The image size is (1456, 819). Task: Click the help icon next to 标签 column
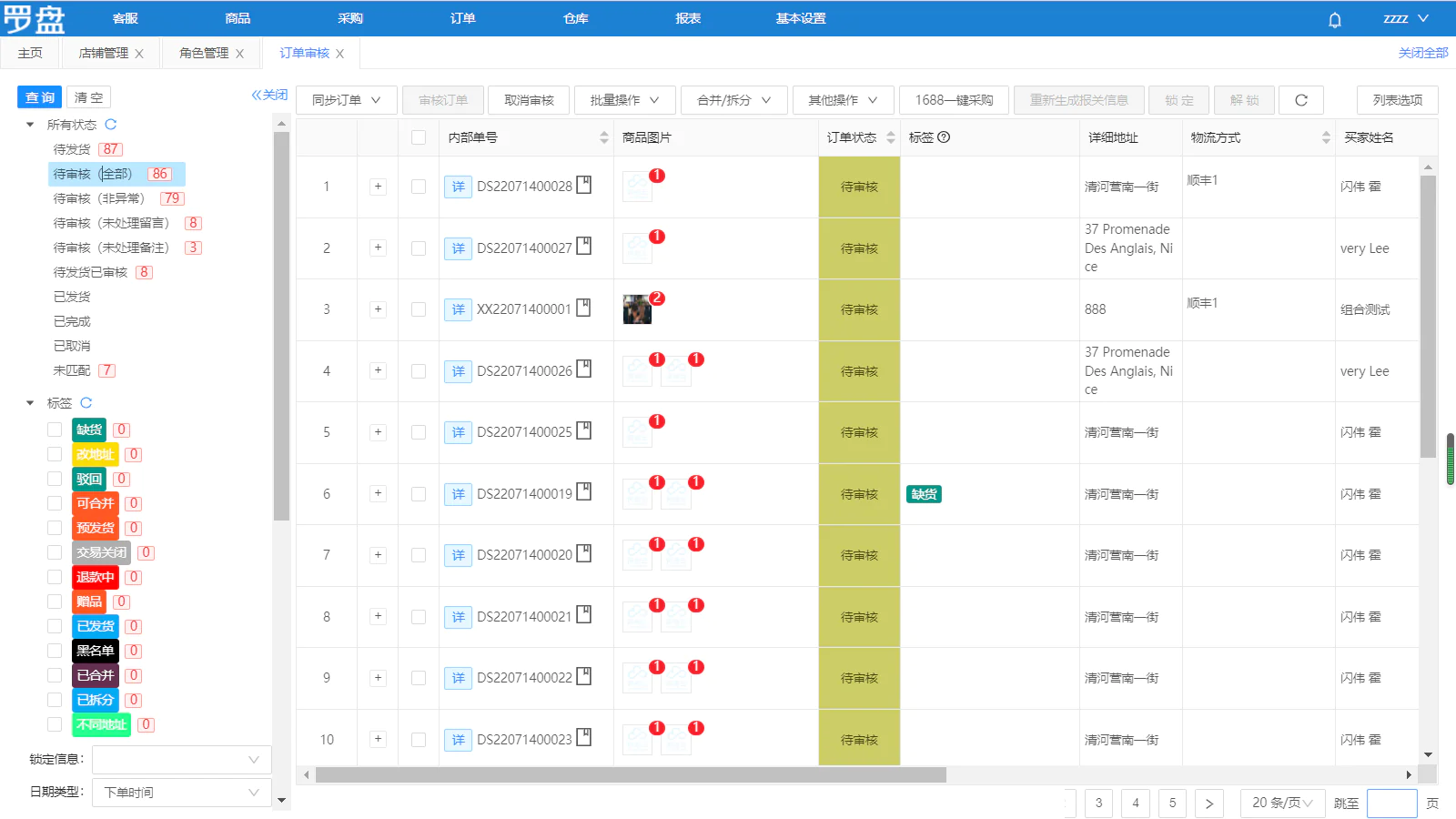click(x=944, y=137)
